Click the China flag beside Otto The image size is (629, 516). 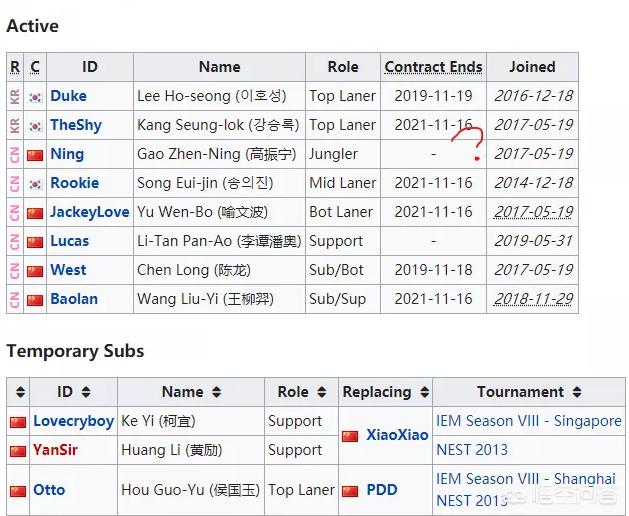click(18, 491)
